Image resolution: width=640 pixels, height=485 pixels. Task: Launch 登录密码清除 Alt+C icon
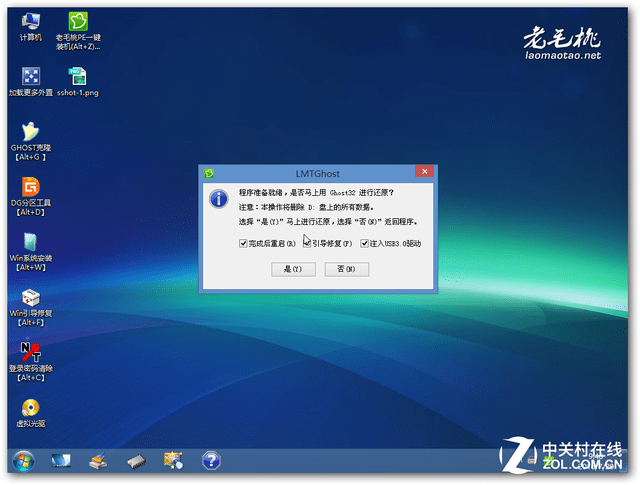tap(31, 362)
